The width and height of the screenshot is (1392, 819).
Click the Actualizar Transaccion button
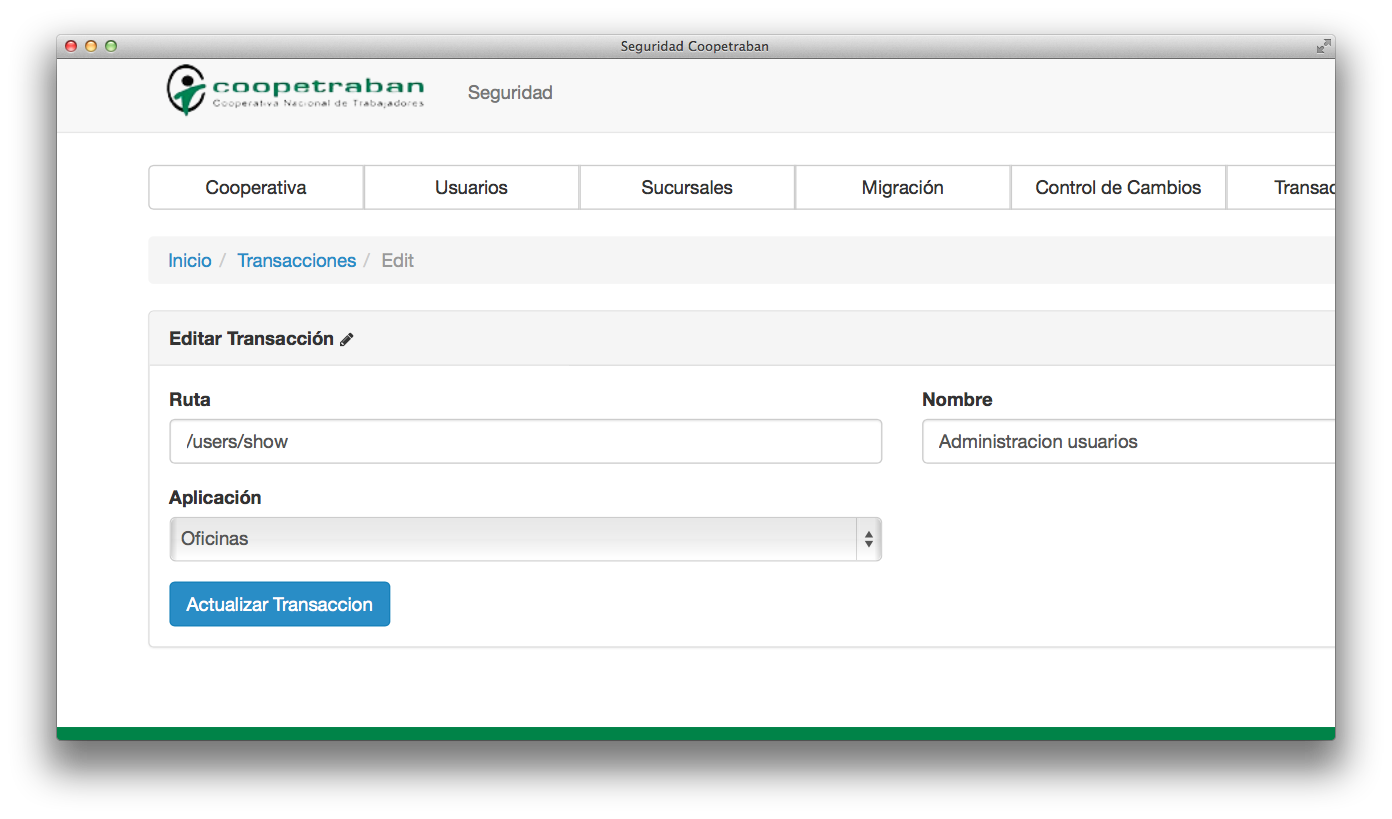(280, 604)
